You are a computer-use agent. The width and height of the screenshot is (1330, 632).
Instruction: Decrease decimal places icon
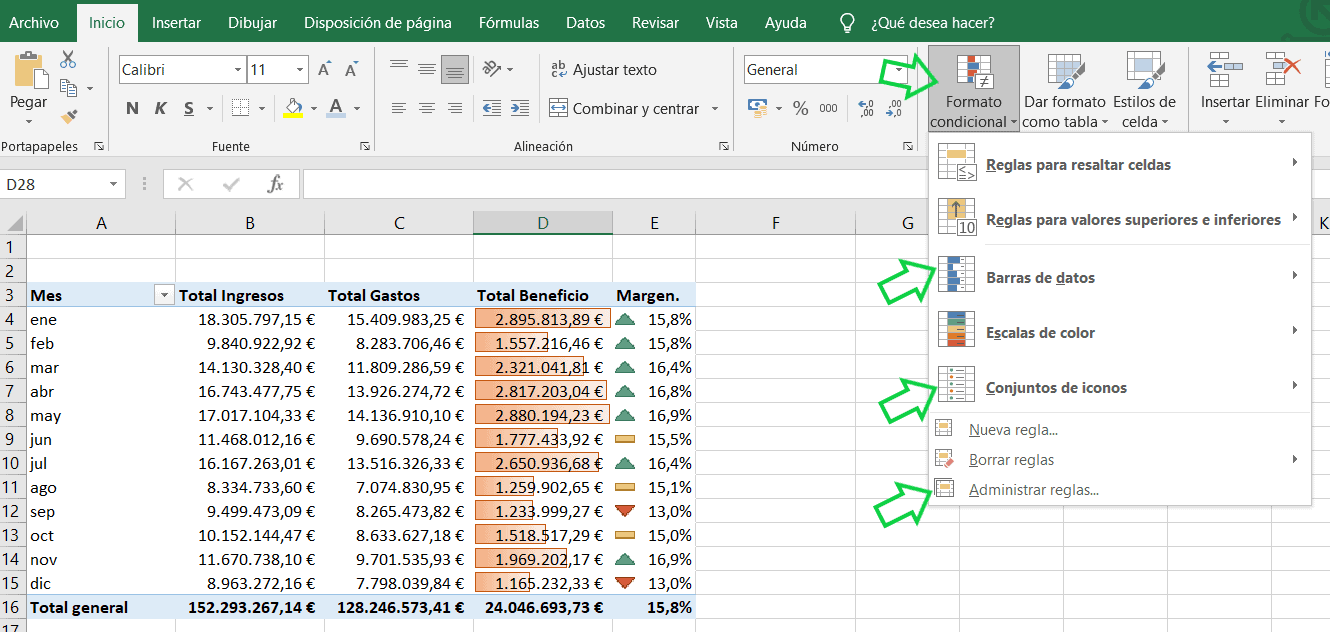click(892, 108)
